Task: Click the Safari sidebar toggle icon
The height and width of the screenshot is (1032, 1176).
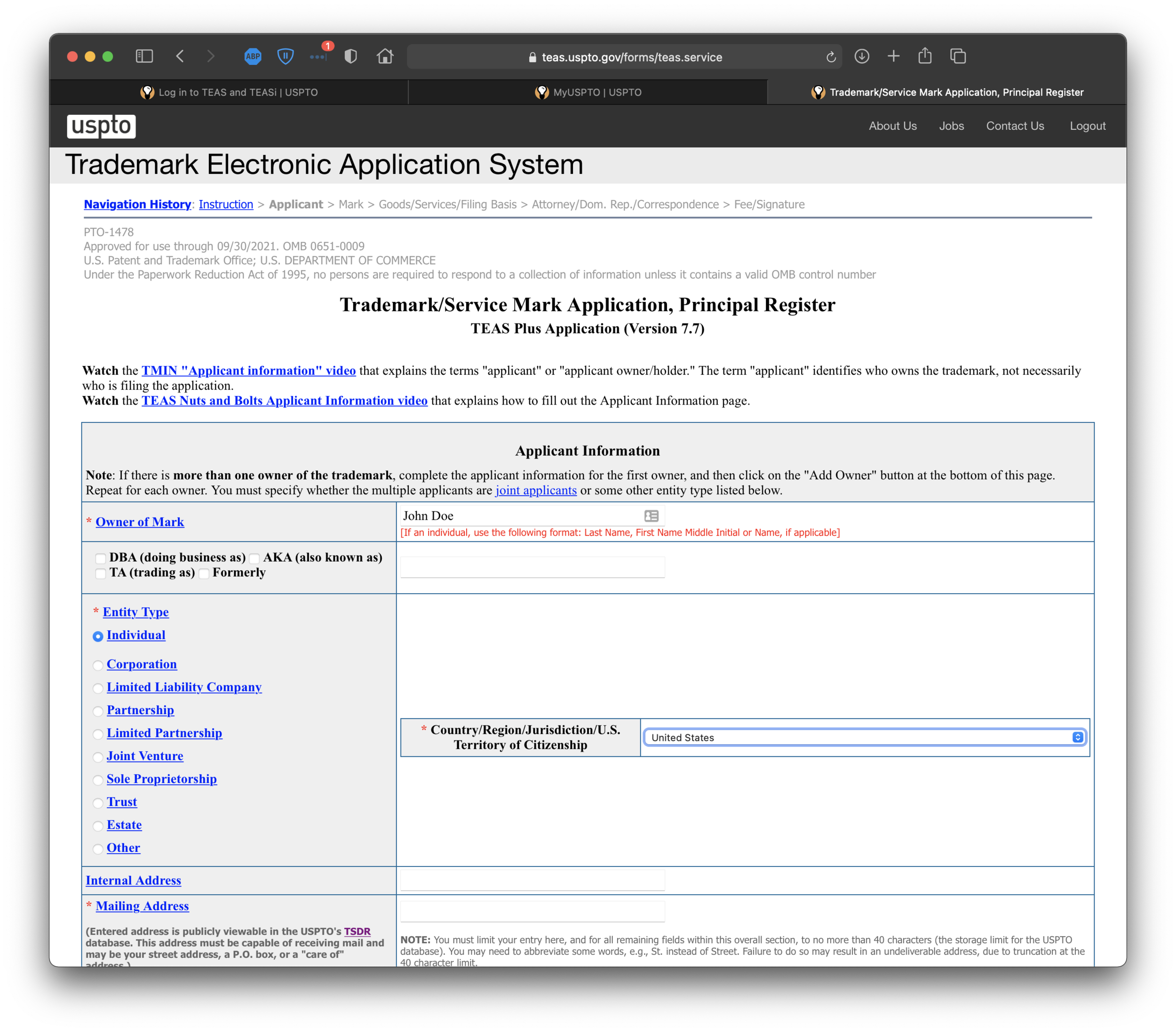Action: (x=144, y=56)
